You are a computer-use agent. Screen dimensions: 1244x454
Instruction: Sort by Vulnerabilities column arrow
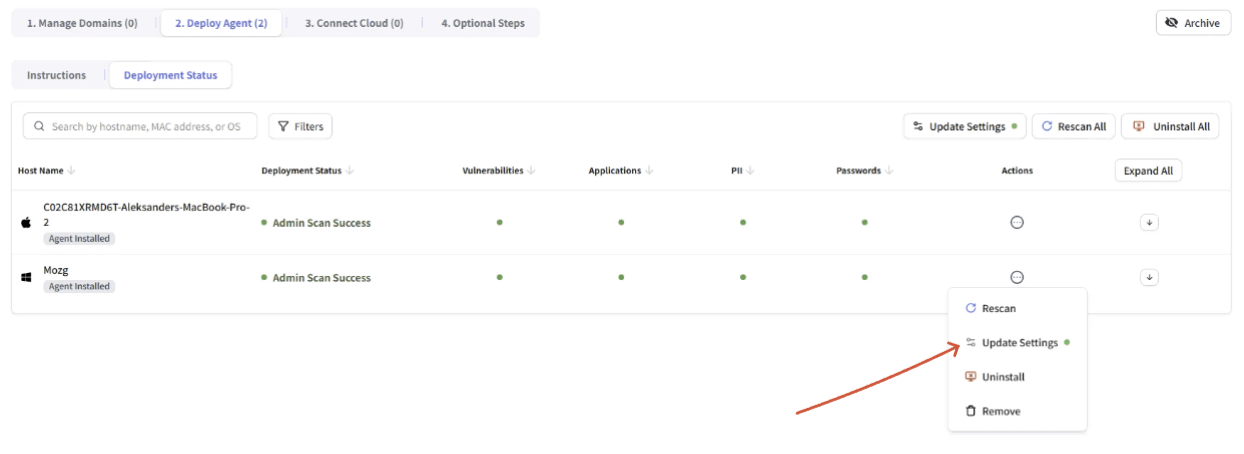pos(532,171)
